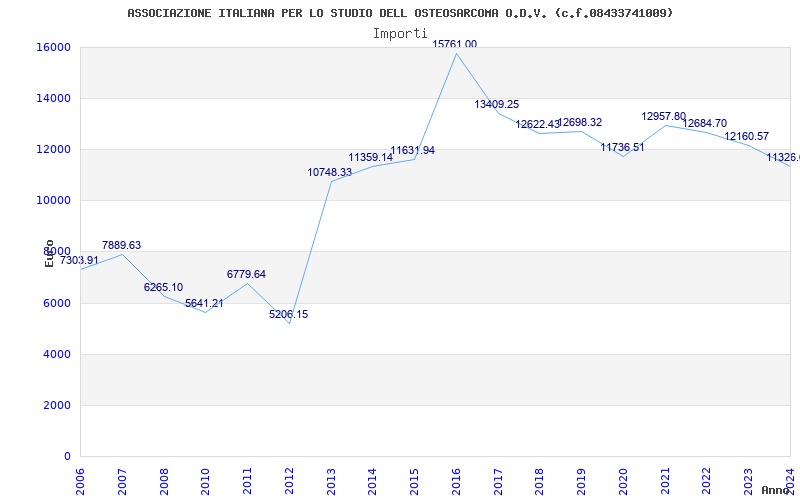Click the 6265.10 data label

click(x=163, y=288)
